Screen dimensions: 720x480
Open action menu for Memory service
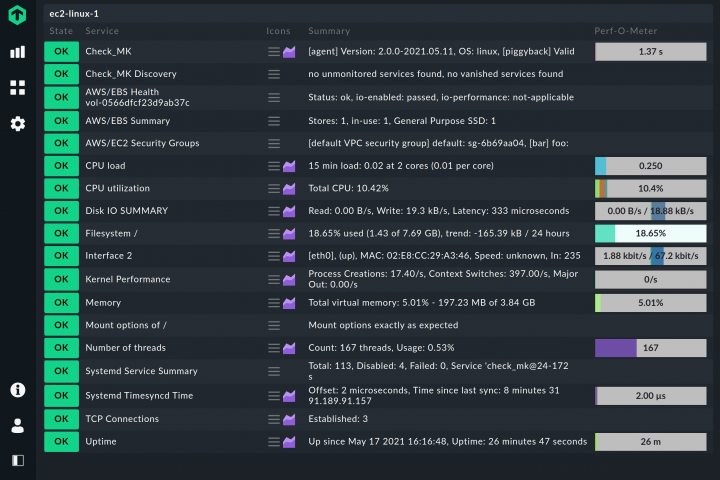[x=274, y=303]
